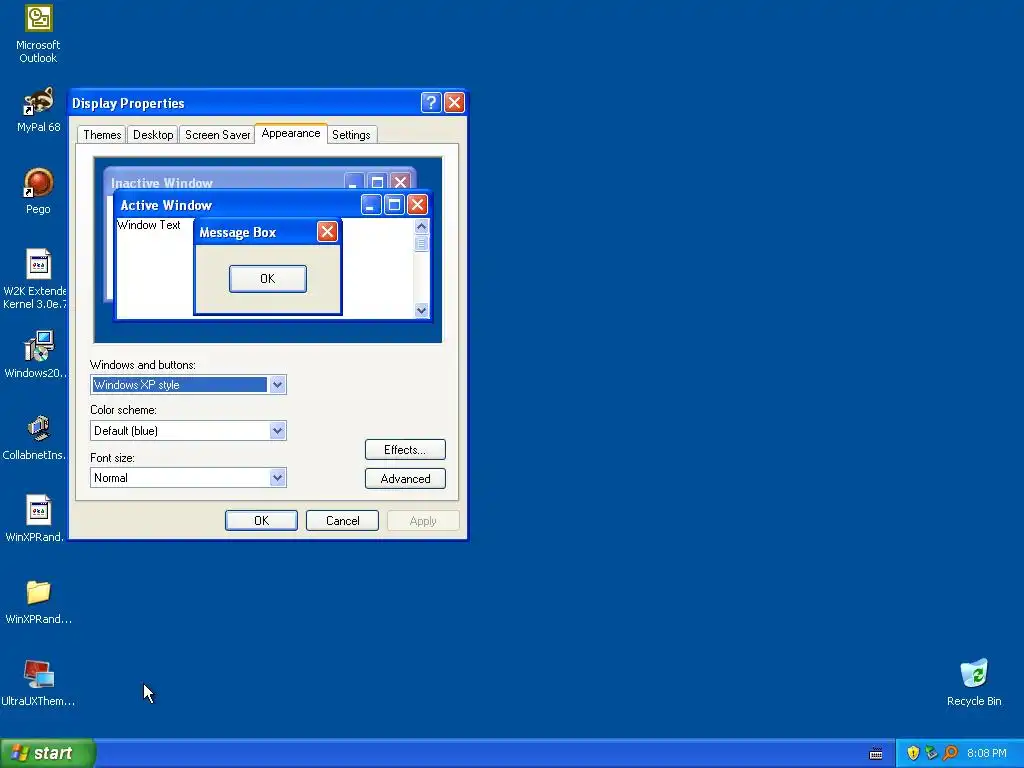Click the help question mark button

[x=431, y=103]
